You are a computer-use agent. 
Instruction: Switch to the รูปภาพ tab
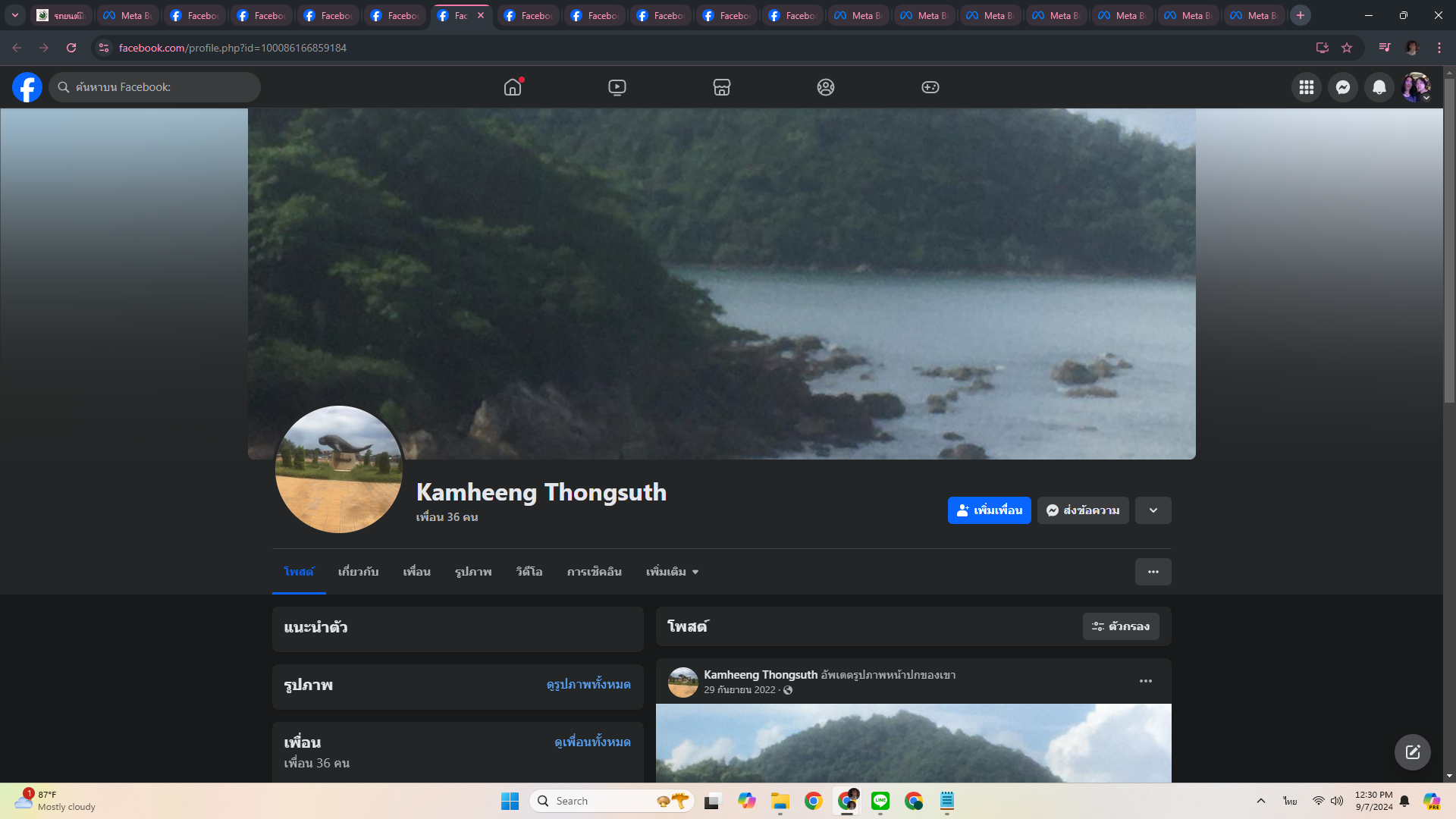pyautogui.click(x=473, y=572)
